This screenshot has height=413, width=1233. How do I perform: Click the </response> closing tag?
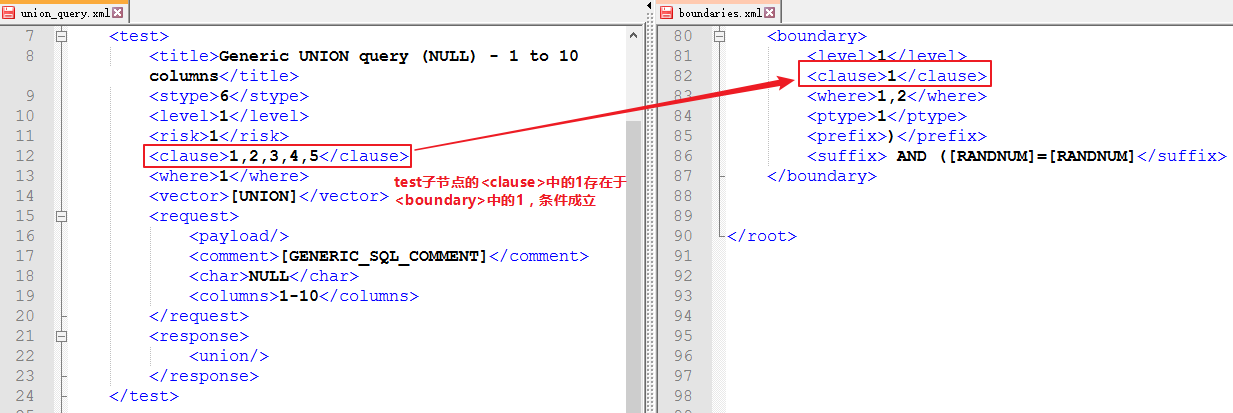point(204,376)
